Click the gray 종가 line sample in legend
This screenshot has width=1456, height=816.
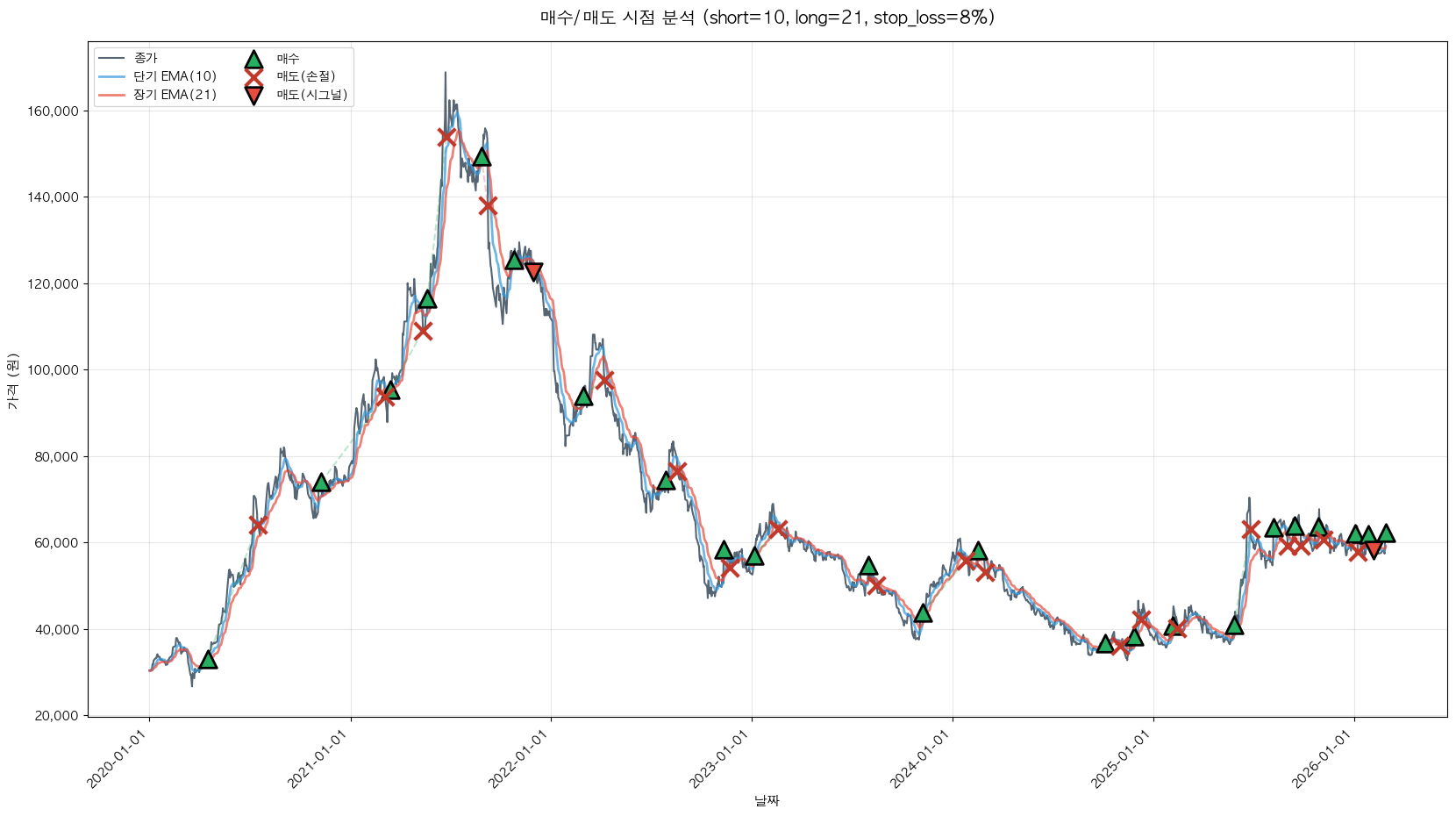(x=112, y=59)
